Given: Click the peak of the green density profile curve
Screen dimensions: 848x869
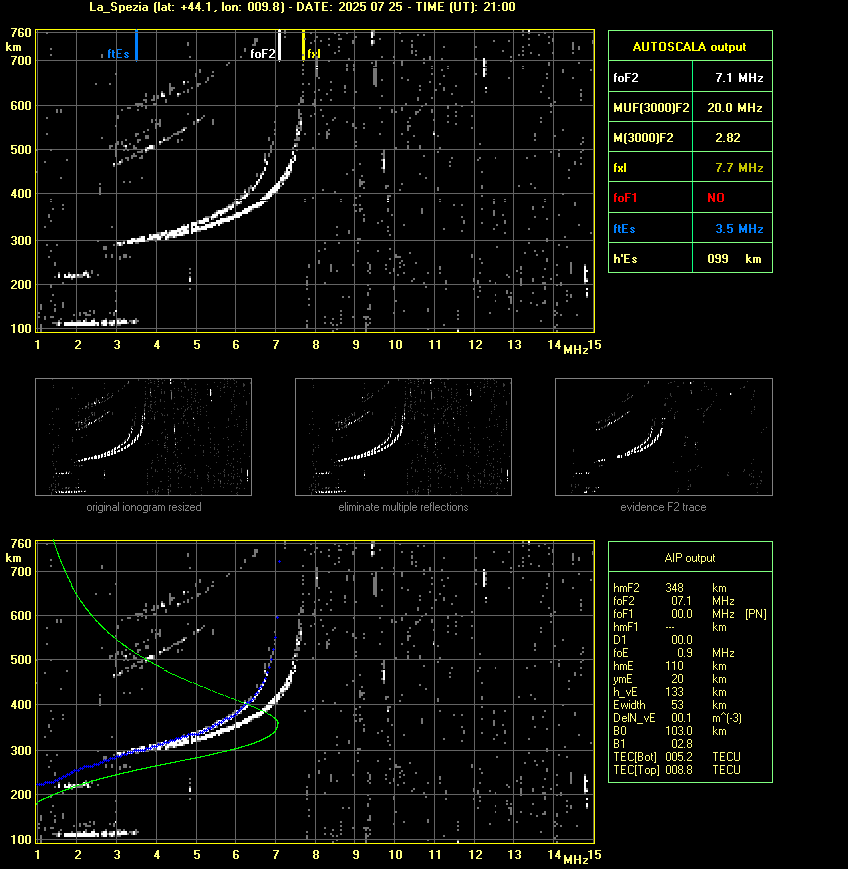Looking at the screenshot, I should point(277,723).
